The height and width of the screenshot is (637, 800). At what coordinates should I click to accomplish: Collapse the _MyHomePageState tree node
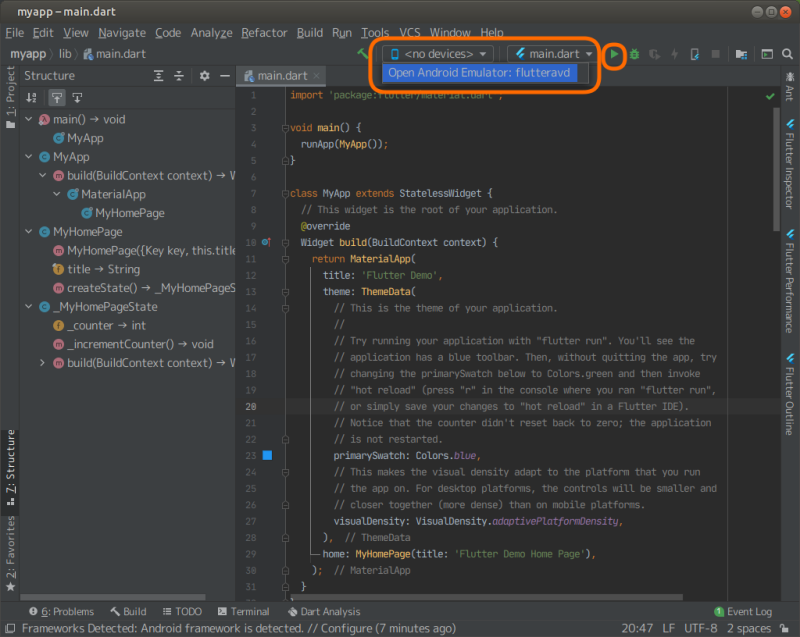click(x=29, y=307)
